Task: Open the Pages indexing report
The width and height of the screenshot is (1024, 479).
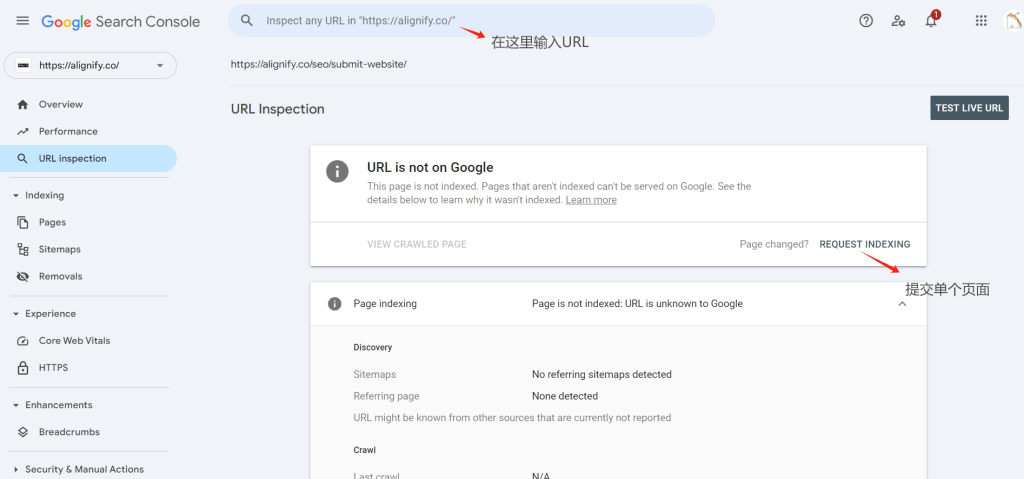Action: 52,223
